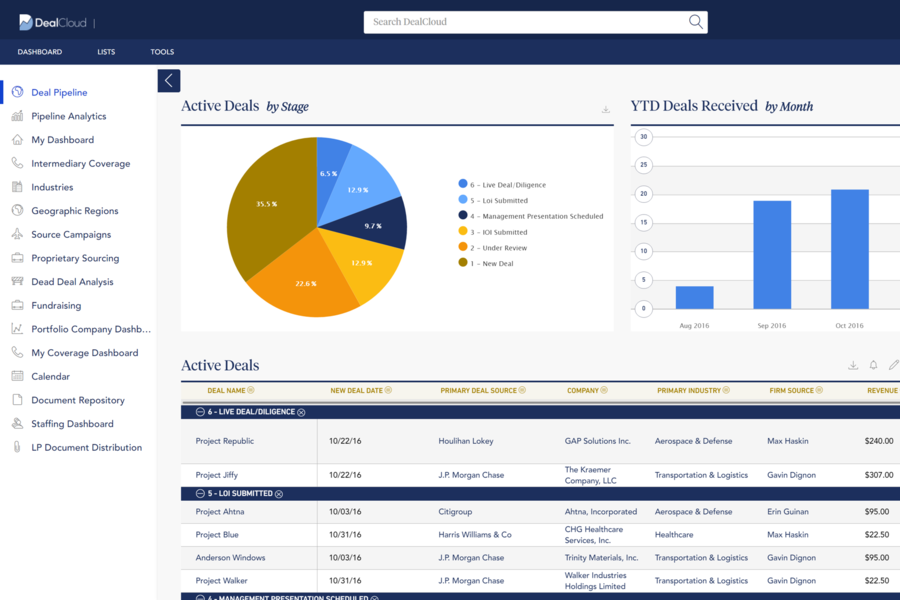
Task: Download the Active Deals table
Action: 853,365
